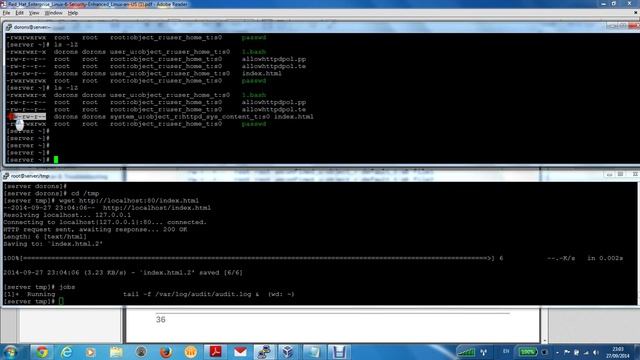Open the Windows Start menu
Screen dimensions: 640x360
(x=11, y=352)
